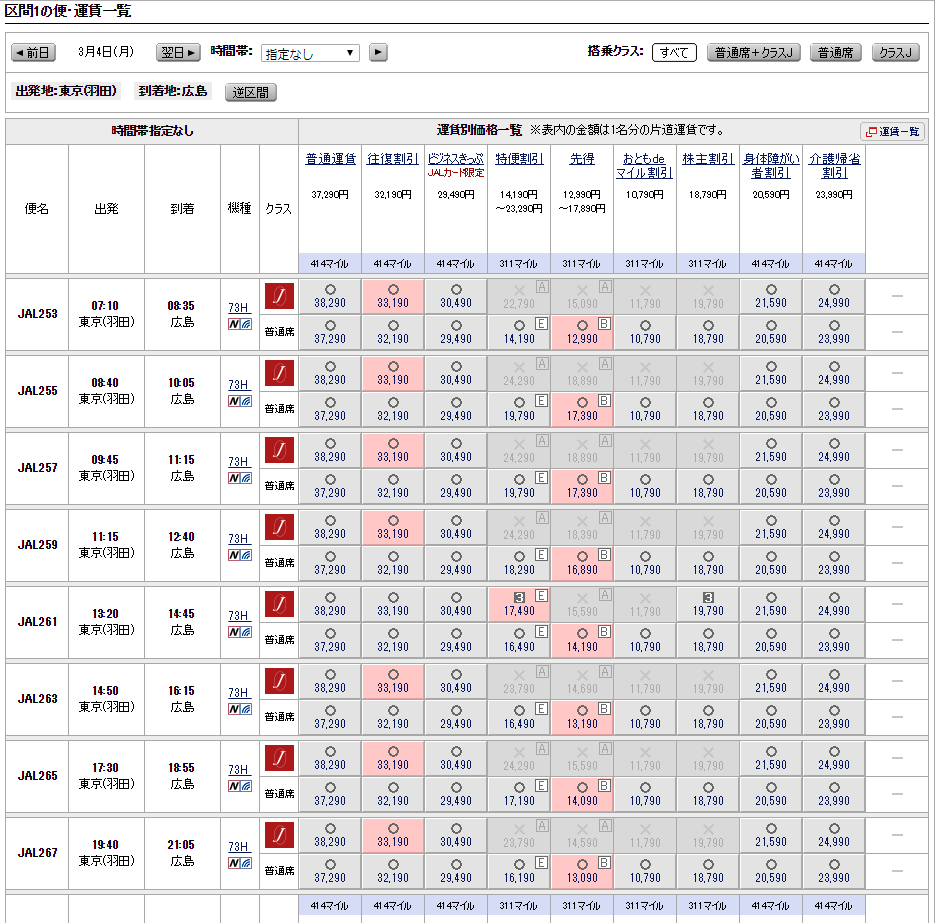Screen dimensions: 942x923
Task: Open 往復割引 fare details link
Action: point(393,159)
